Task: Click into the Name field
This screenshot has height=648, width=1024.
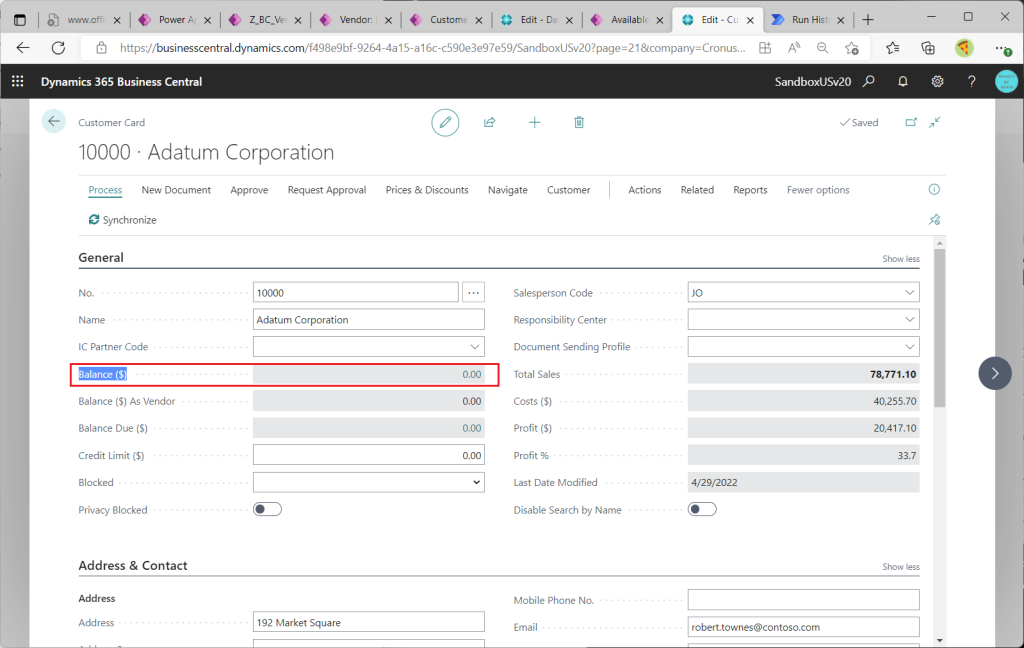Action: pyautogui.click(x=369, y=319)
